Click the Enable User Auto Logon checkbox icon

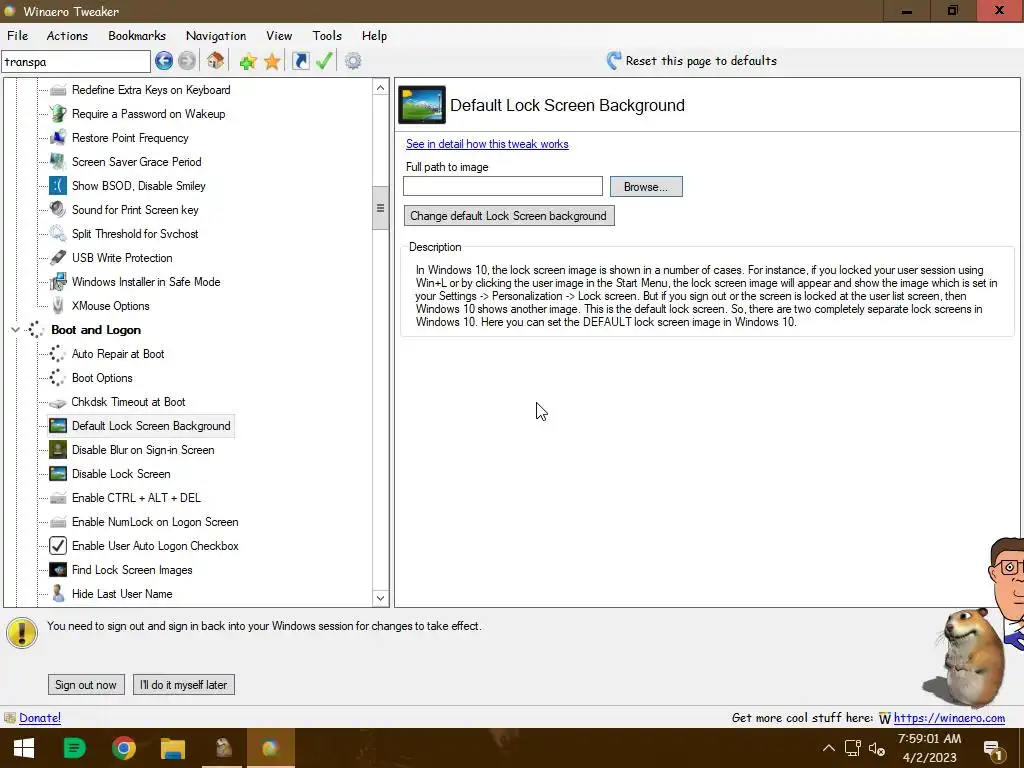(58, 546)
